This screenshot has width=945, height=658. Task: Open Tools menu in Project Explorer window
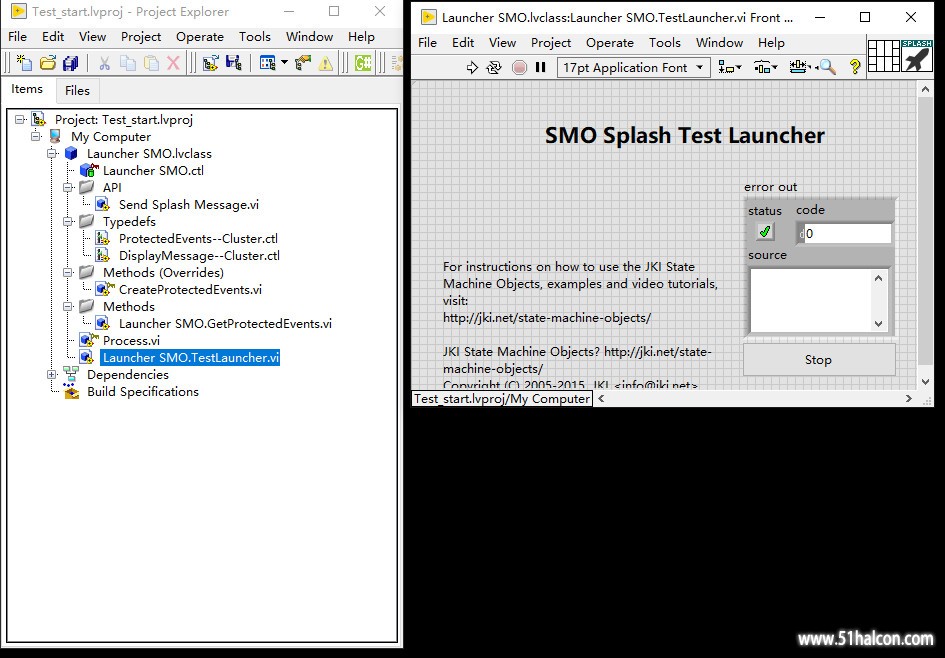click(x=255, y=37)
